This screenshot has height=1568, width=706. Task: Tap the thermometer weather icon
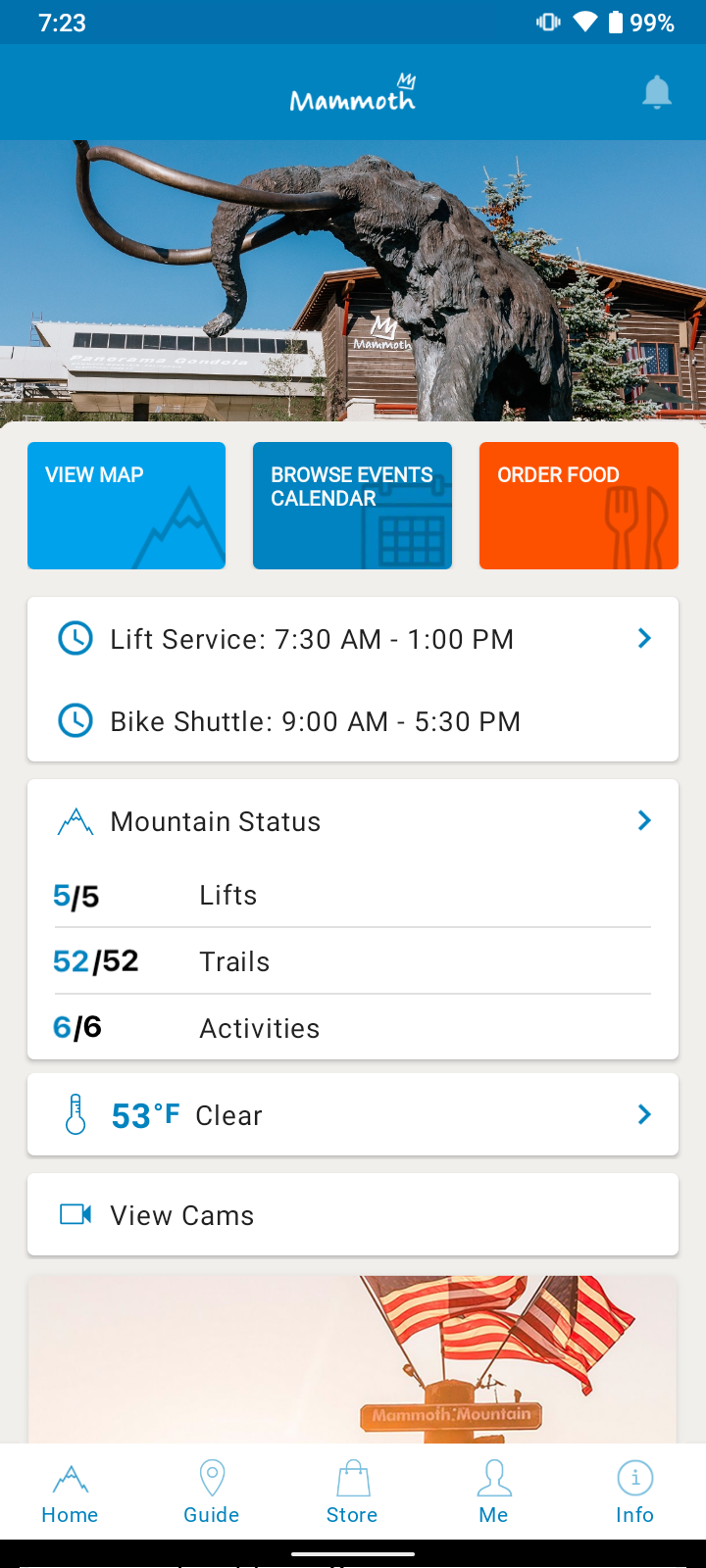coord(76,1115)
